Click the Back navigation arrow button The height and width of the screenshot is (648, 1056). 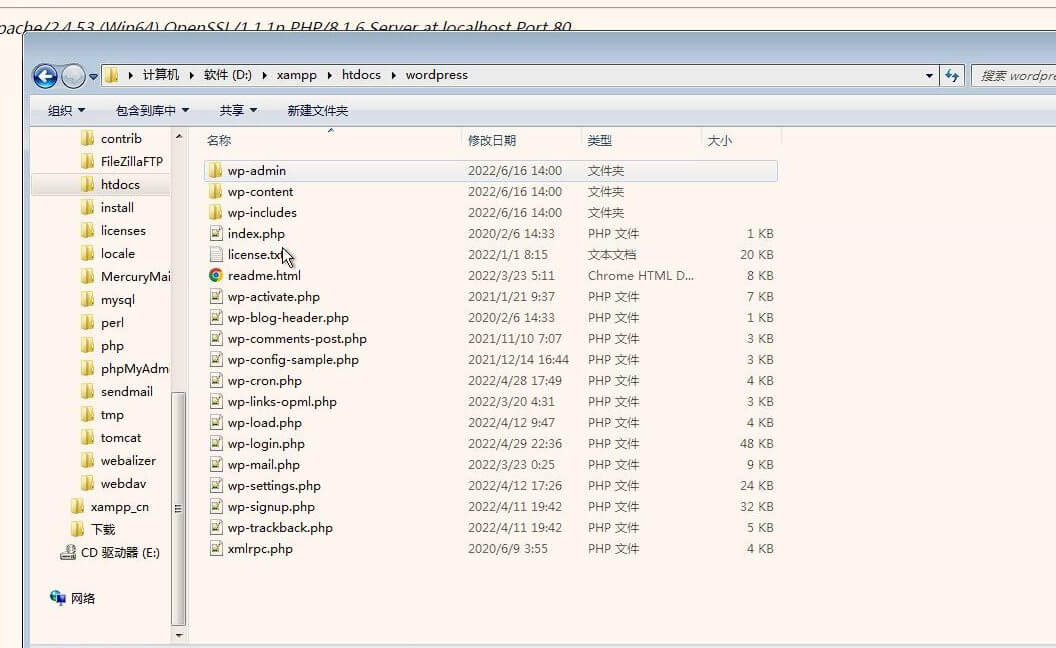45,76
